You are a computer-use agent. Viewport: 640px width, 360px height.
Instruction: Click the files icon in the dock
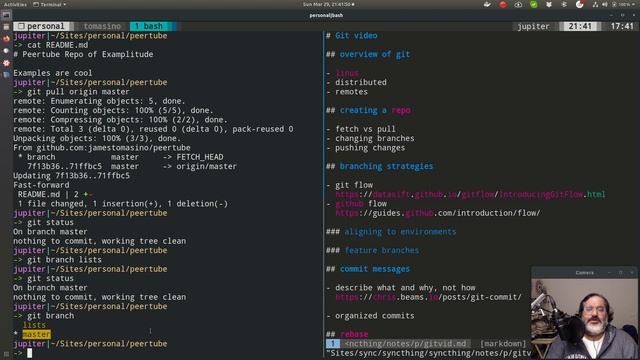(6, 27)
